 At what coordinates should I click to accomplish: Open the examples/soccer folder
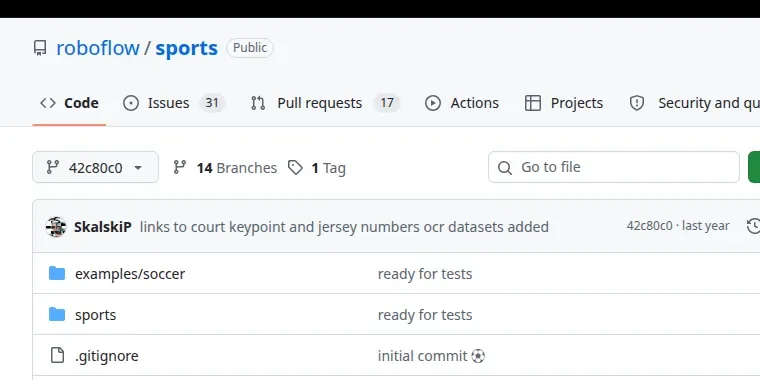click(130, 274)
